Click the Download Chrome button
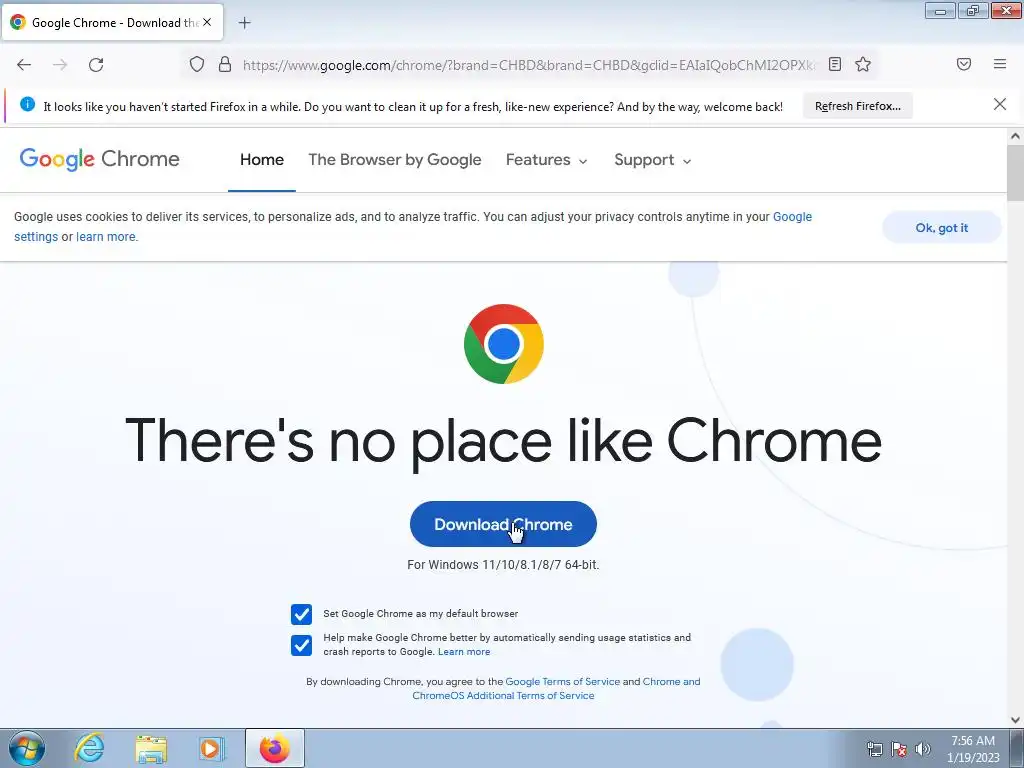The height and width of the screenshot is (768, 1024). pos(503,524)
